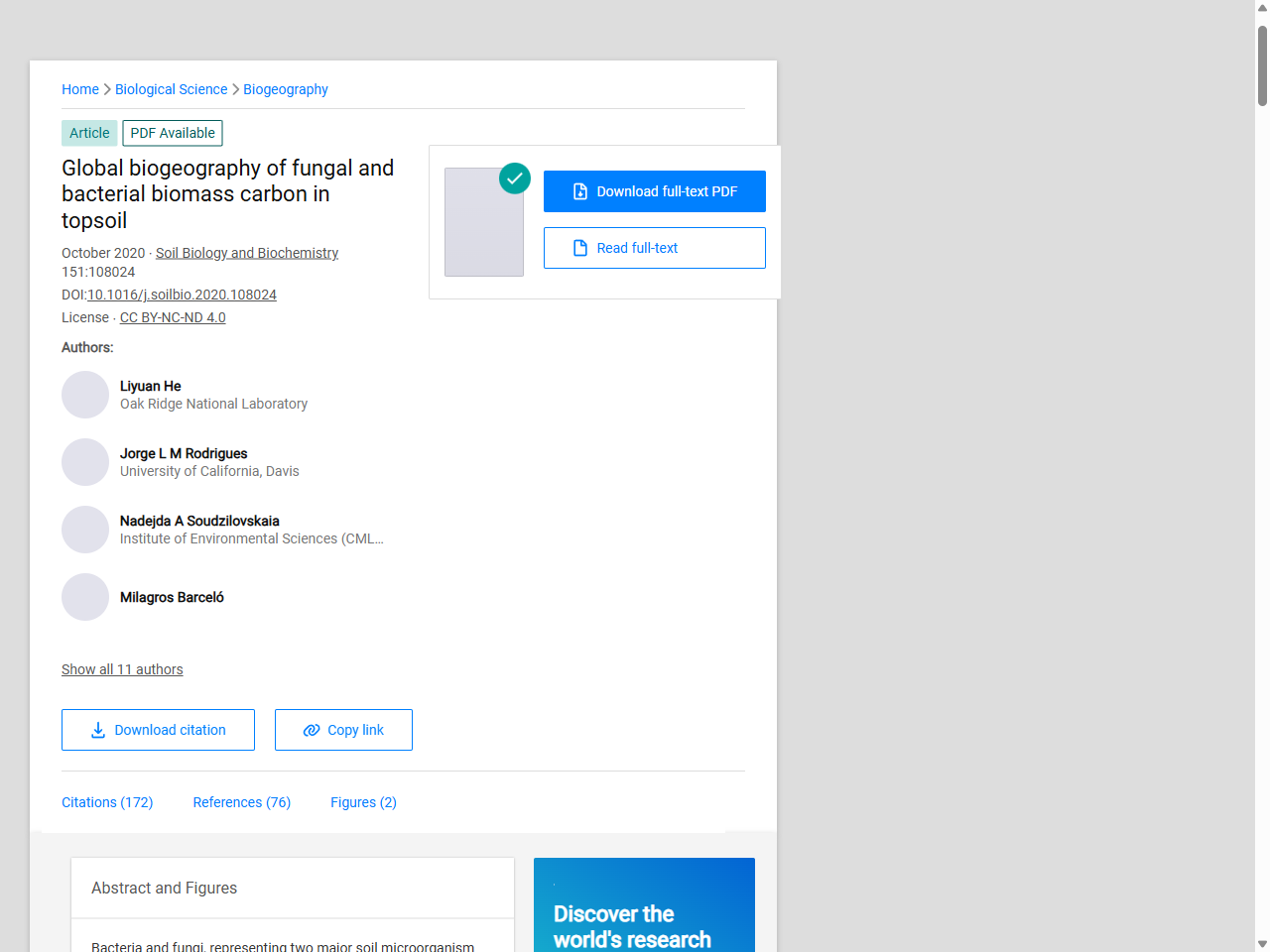
Task: Click the Download citation button
Action: [158, 730]
